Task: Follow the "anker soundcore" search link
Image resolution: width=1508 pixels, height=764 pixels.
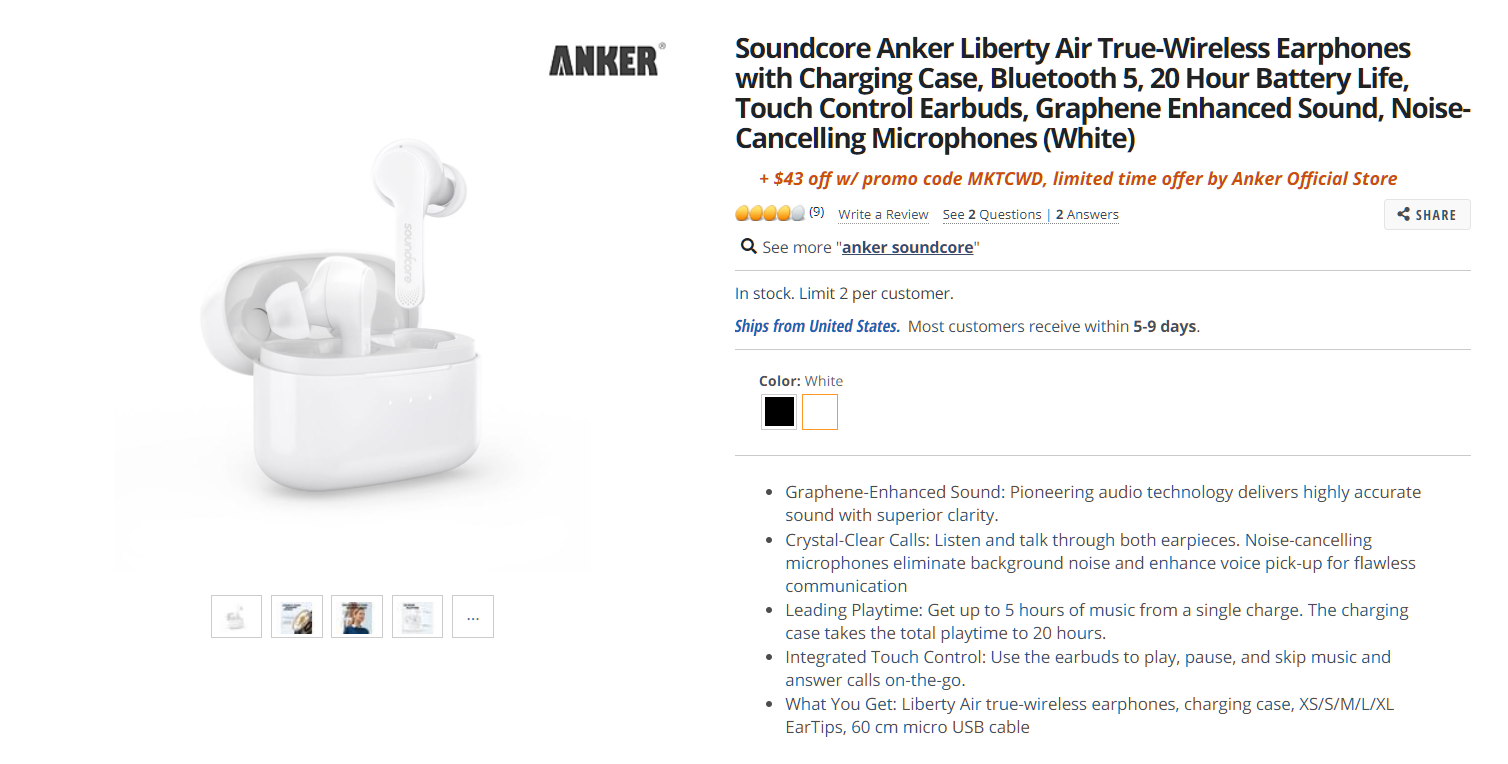Action: [x=907, y=247]
